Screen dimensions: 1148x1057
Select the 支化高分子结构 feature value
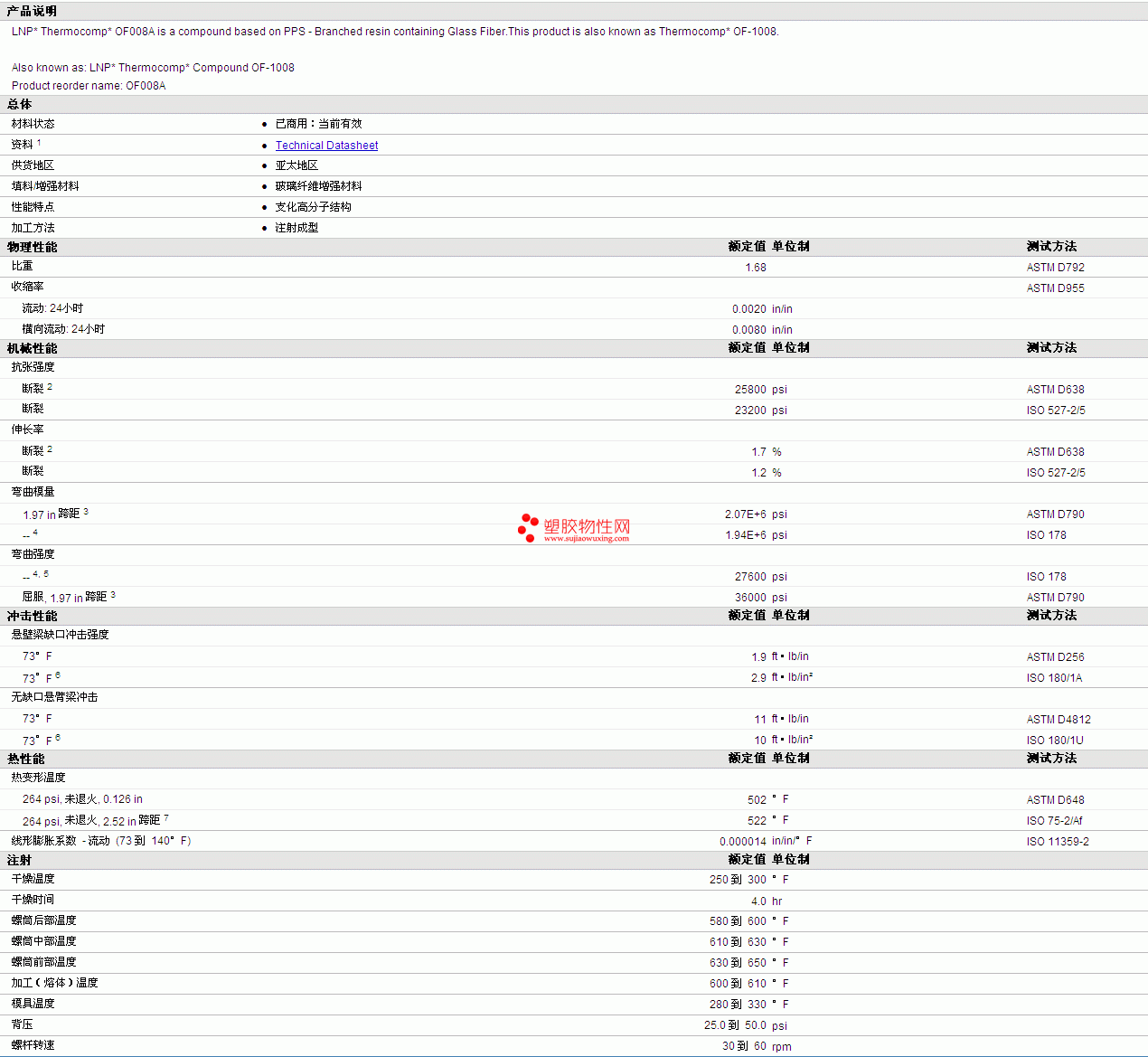tap(313, 207)
